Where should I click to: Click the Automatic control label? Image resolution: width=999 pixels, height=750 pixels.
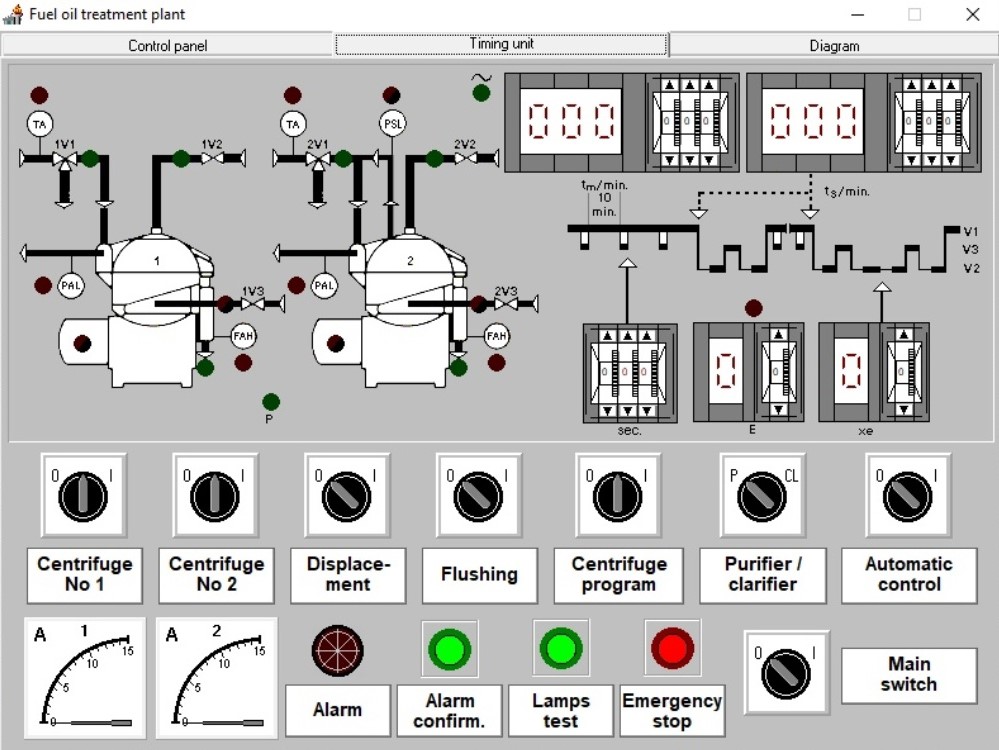point(909,575)
